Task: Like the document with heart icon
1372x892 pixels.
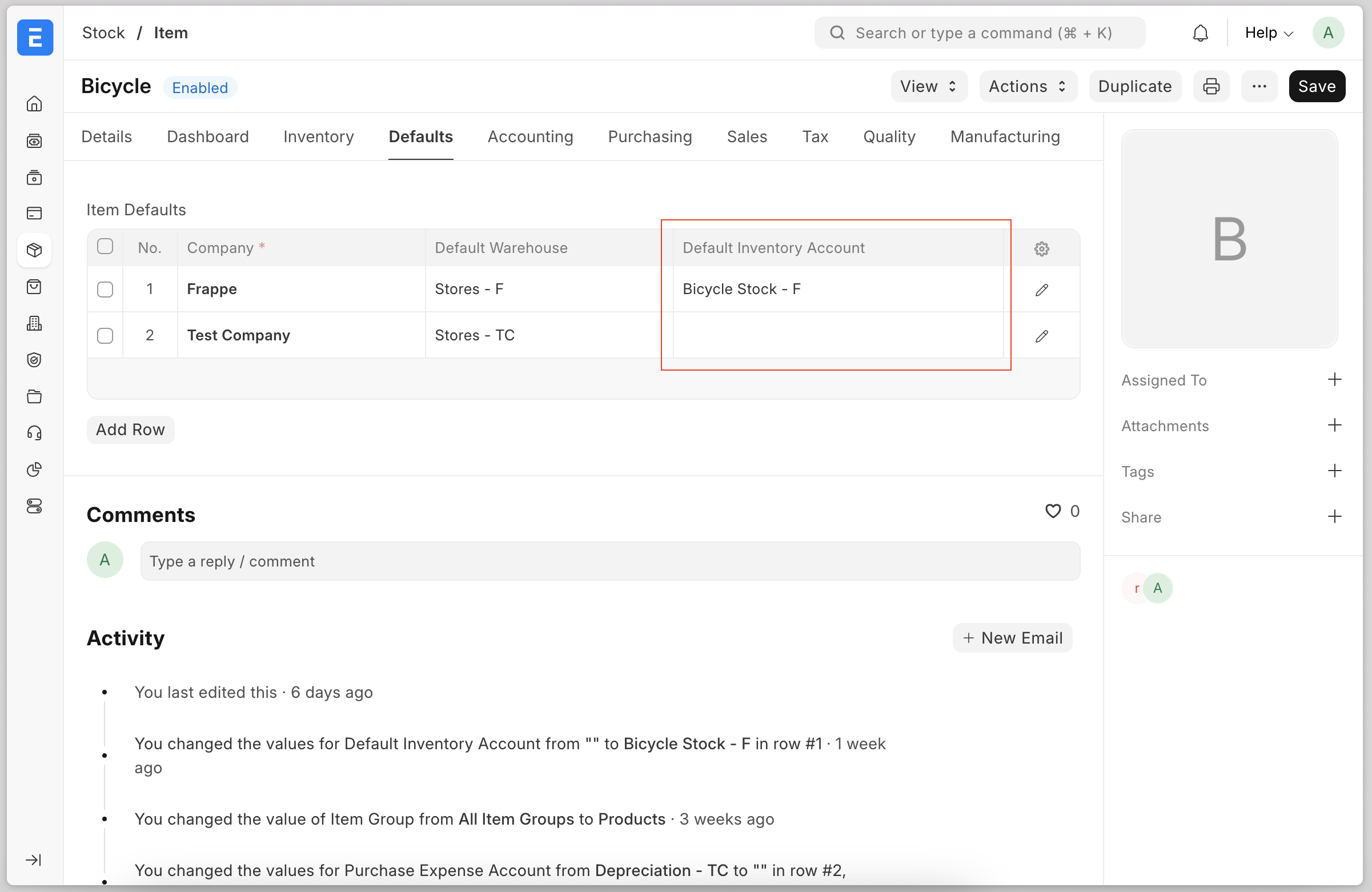Action: click(x=1053, y=511)
